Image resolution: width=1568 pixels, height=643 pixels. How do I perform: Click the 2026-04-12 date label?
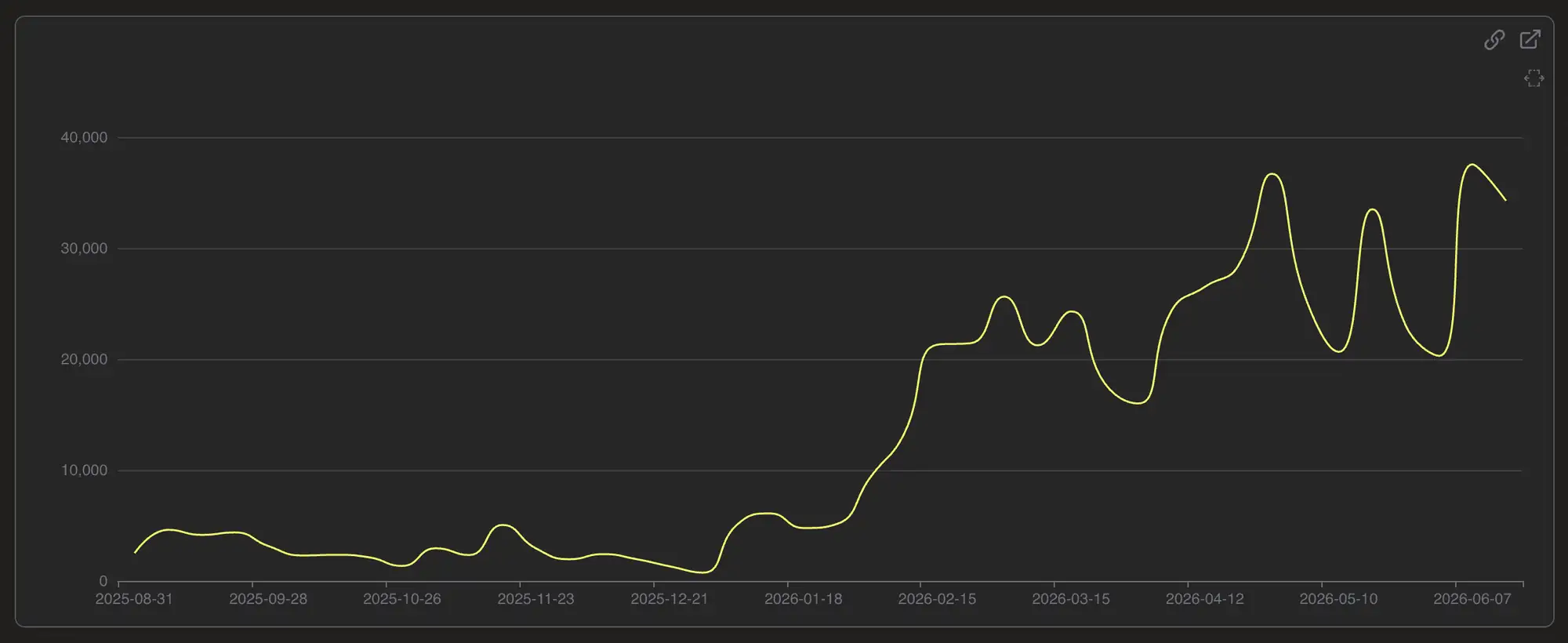(1204, 599)
